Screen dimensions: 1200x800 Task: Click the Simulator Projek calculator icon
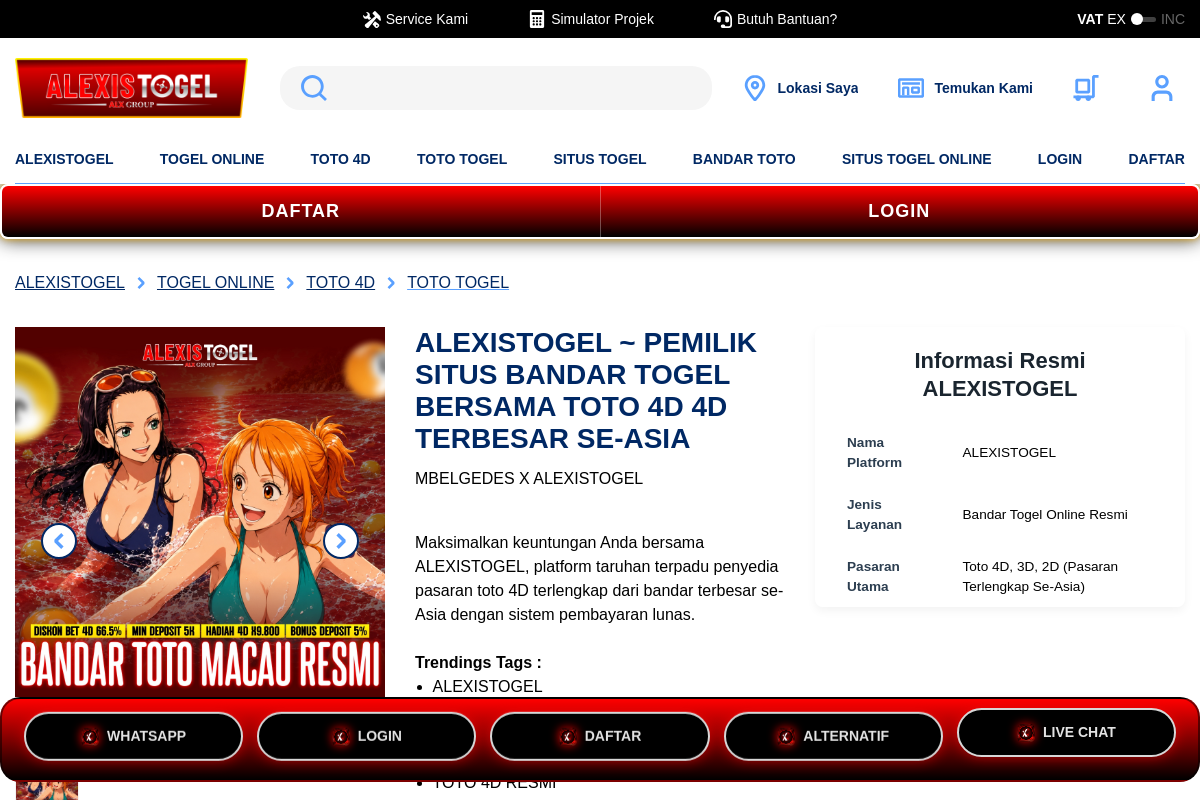537,19
